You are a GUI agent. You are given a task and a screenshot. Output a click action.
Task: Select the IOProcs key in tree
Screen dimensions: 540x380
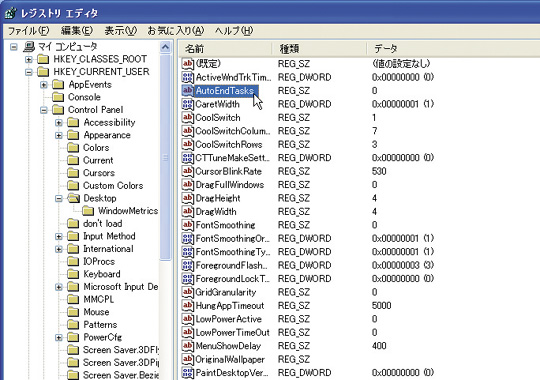point(99,261)
